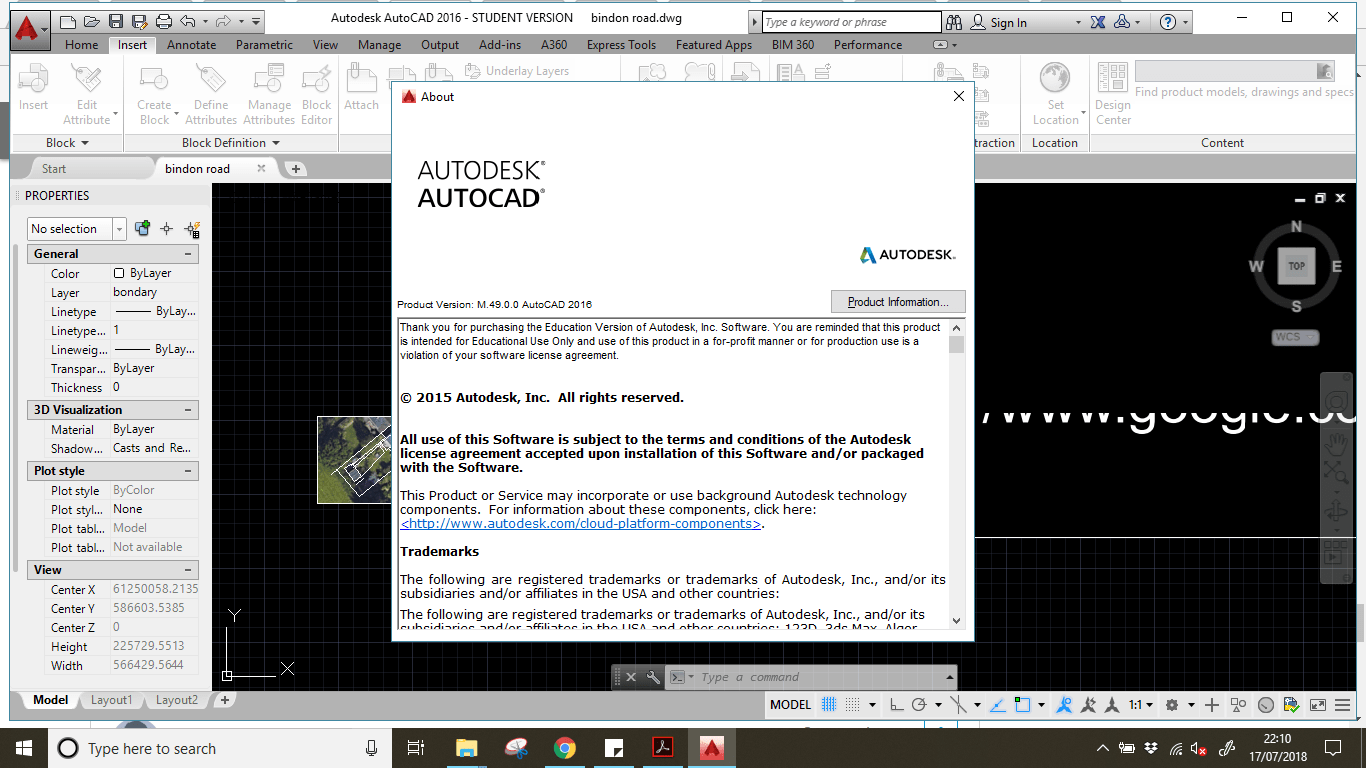
Task: Click the TOP face of the ViewCube
Action: [x=1296, y=266]
